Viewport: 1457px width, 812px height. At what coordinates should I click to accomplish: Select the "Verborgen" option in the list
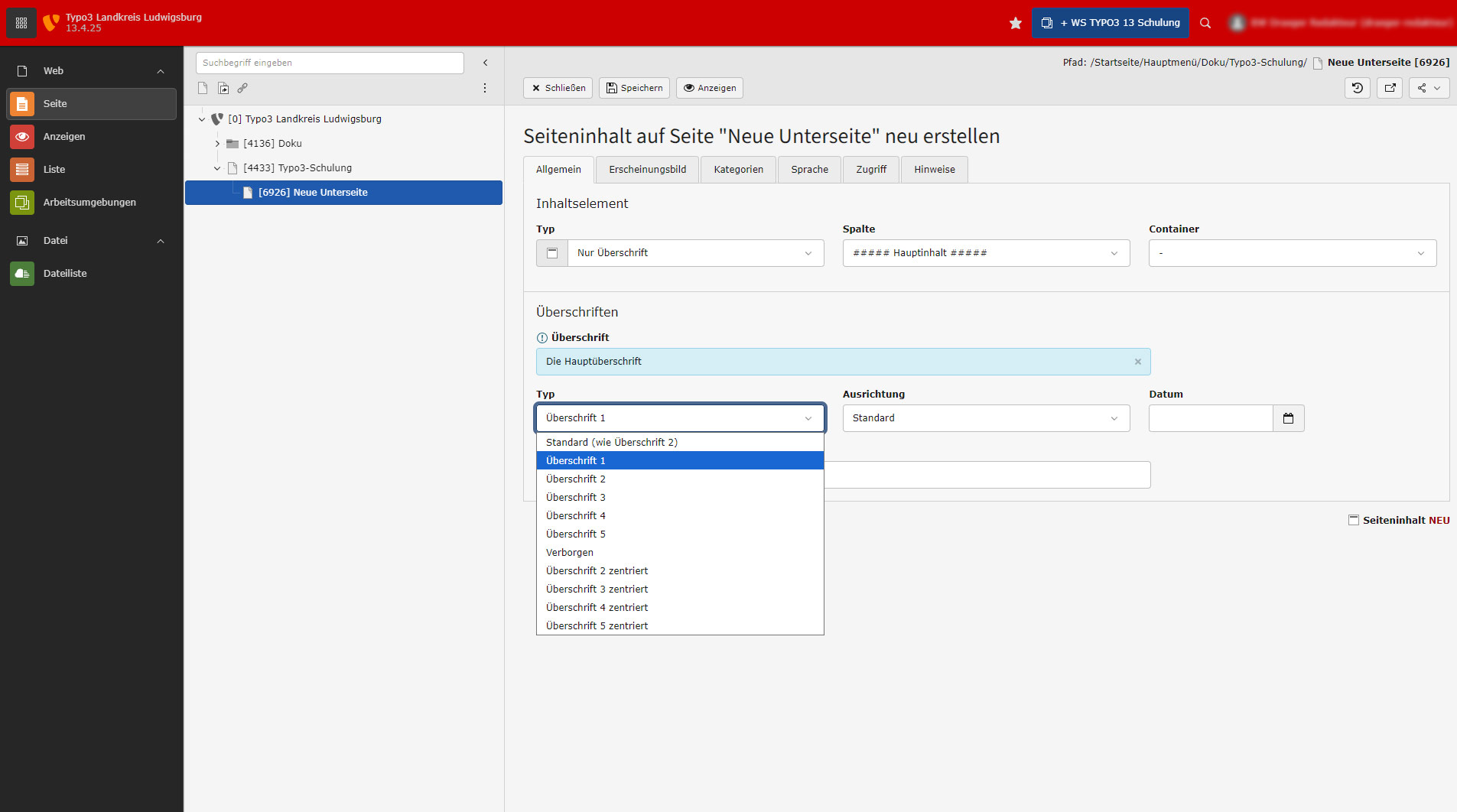coord(570,553)
